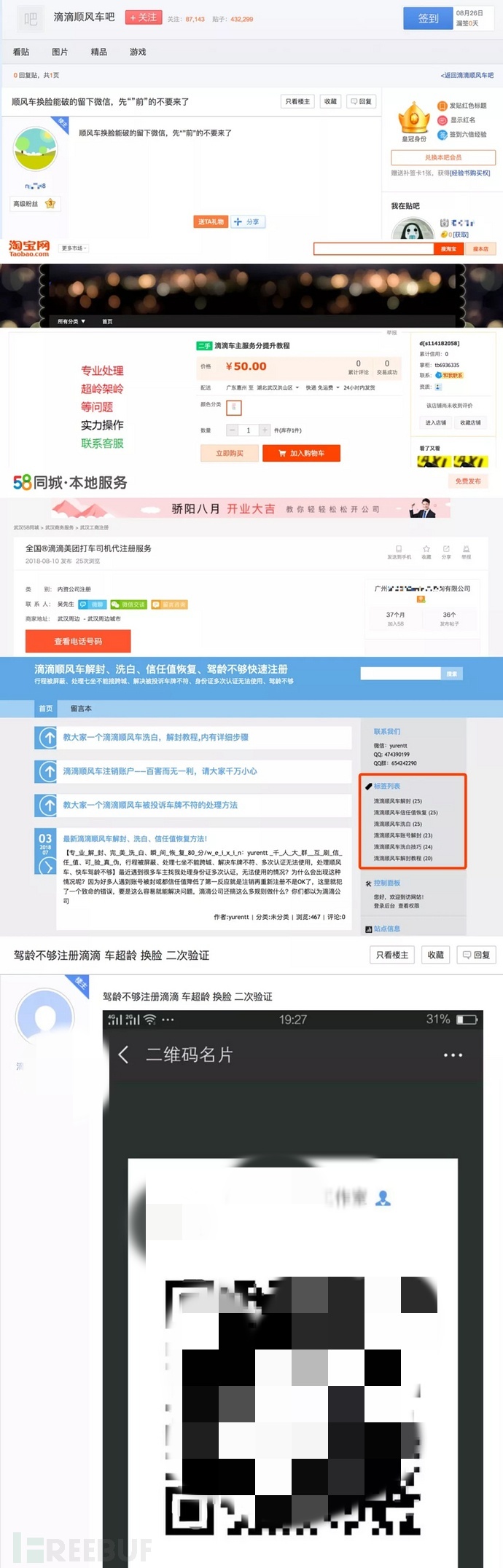Viewport: 503px width, 1568px height.
Task: Expand the 所有分类 shop menu
Action: (71, 321)
